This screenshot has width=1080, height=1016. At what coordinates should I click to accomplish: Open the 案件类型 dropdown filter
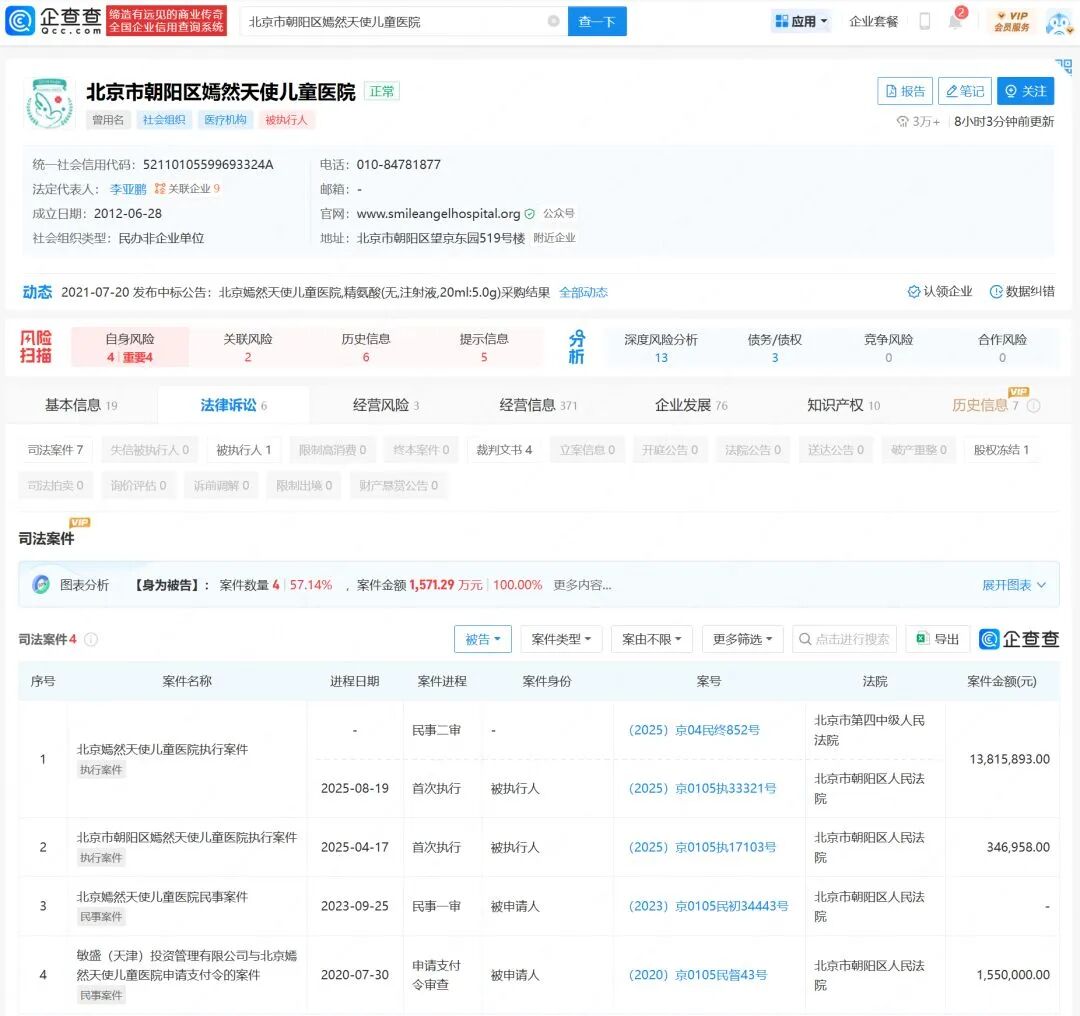tap(560, 639)
